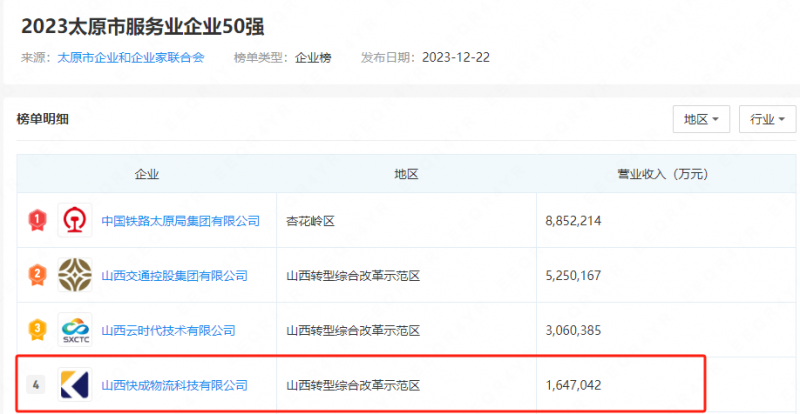Open the 地区 filter dropdown
This screenshot has height=414, width=800.
coord(701,119)
